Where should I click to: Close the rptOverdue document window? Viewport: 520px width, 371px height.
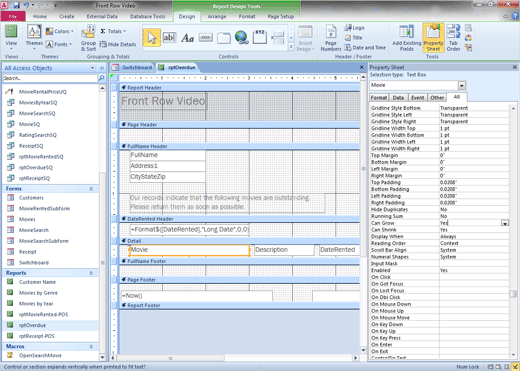coord(362,68)
